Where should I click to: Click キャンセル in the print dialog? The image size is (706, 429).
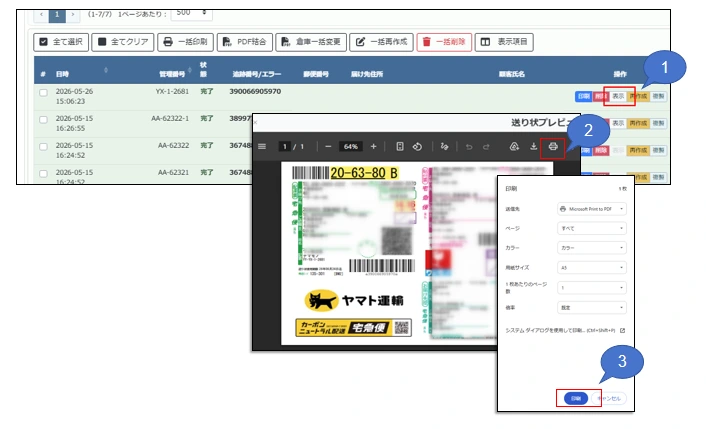pyautogui.click(x=609, y=398)
